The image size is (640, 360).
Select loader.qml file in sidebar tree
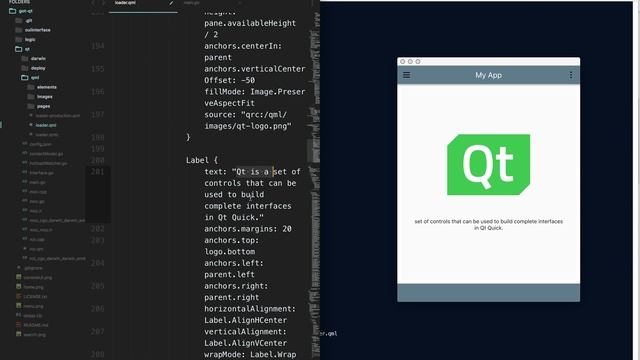point(46,125)
